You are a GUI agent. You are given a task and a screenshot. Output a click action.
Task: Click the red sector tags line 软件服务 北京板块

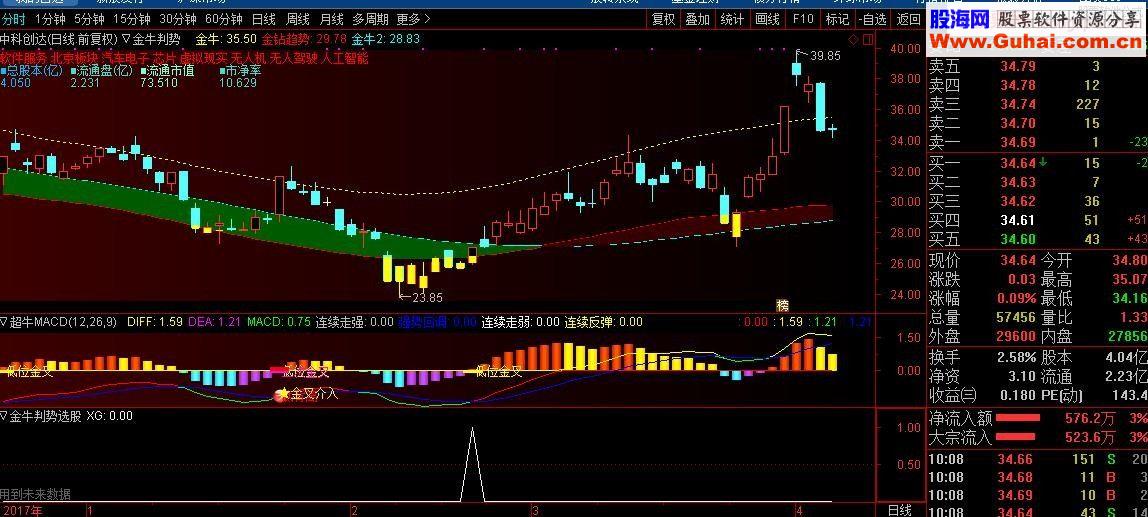click(x=184, y=57)
